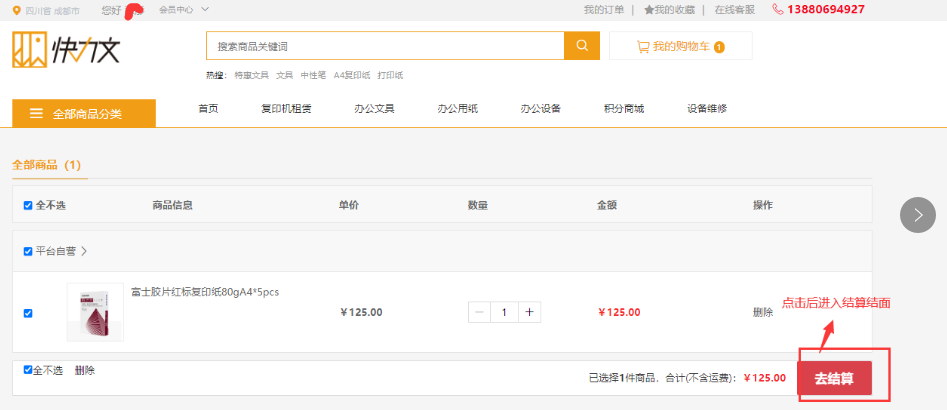Click the gray right-arrow circle button
The height and width of the screenshot is (410, 947).
[917, 215]
